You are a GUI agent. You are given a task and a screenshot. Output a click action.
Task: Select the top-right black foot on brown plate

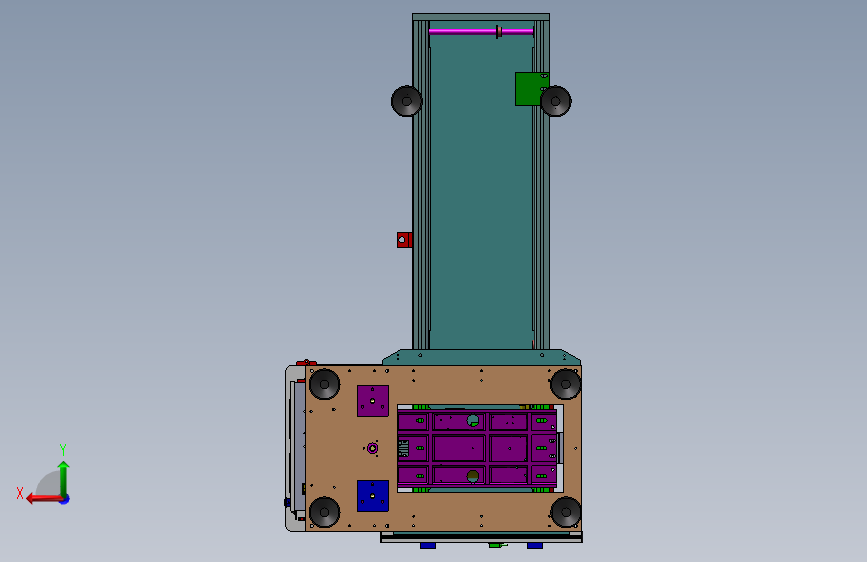(565, 384)
